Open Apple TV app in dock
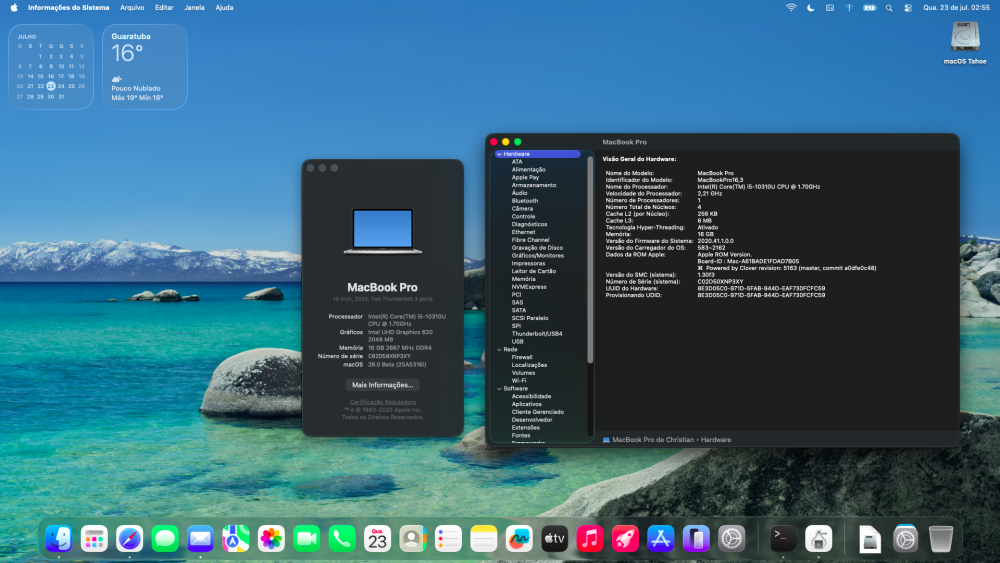Image resolution: width=1000 pixels, height=563 pixels. click(554, 539)
